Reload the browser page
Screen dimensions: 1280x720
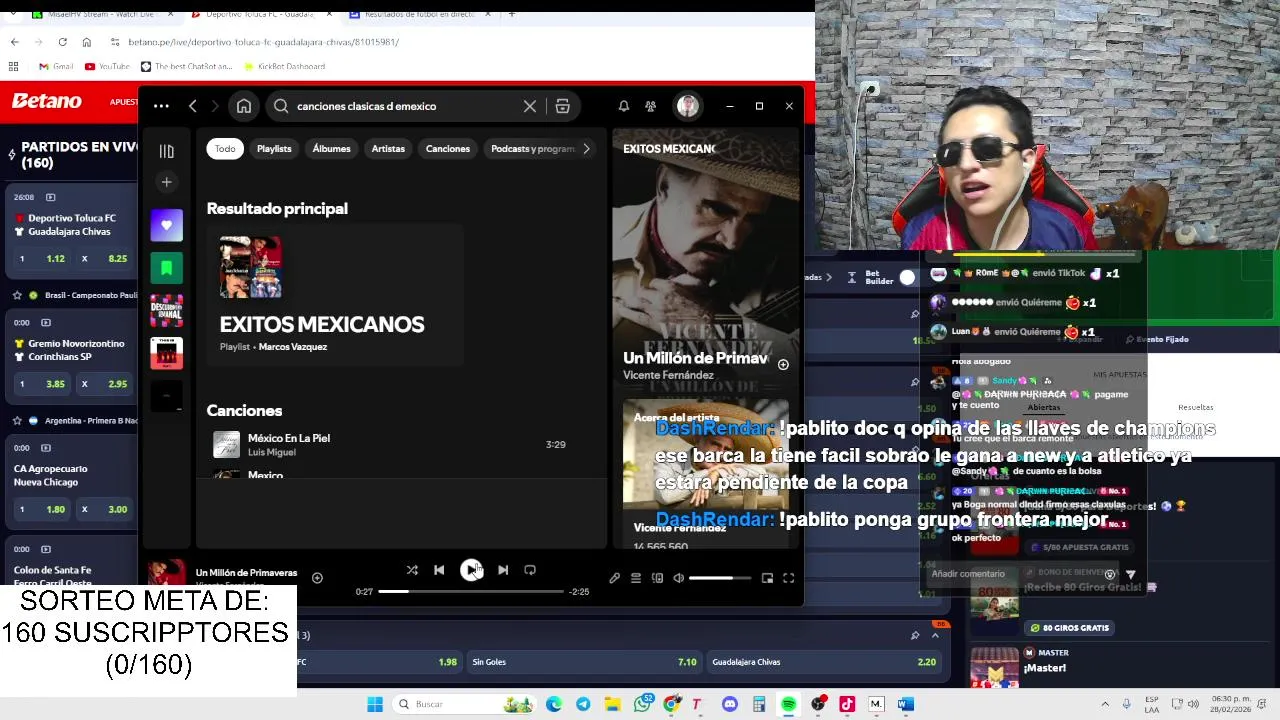click(62, 42)
